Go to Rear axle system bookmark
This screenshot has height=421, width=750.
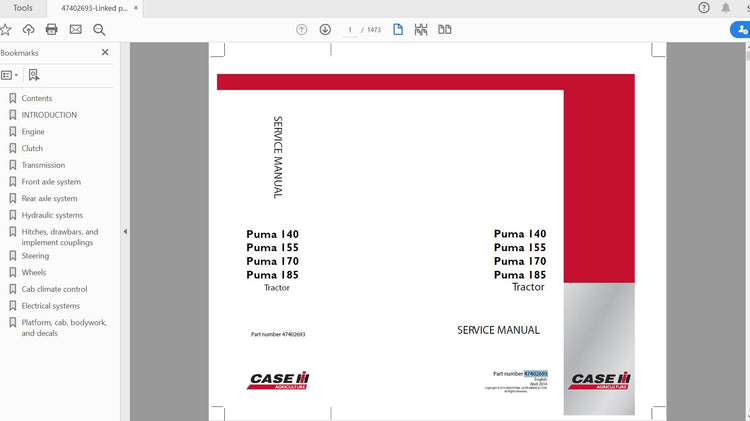[x=49, y=199]
